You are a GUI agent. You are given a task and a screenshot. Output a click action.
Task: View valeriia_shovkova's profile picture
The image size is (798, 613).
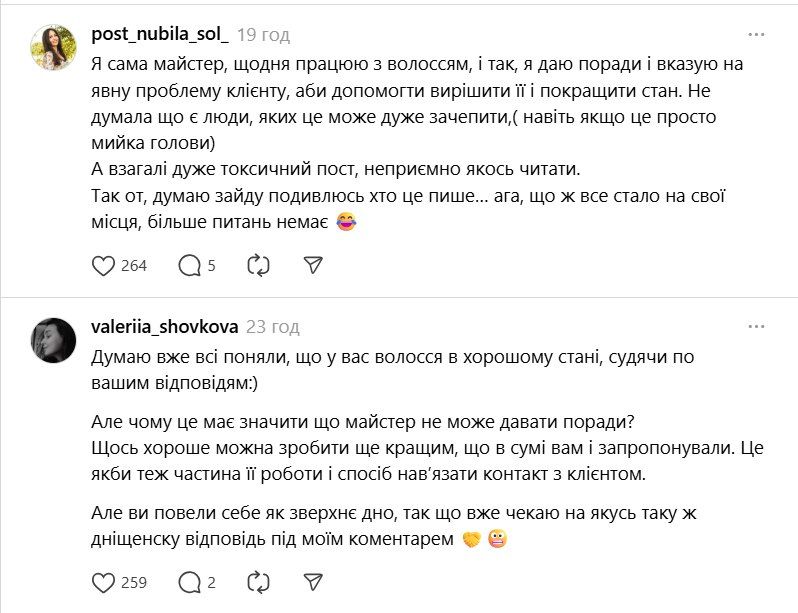coord(54,340)
